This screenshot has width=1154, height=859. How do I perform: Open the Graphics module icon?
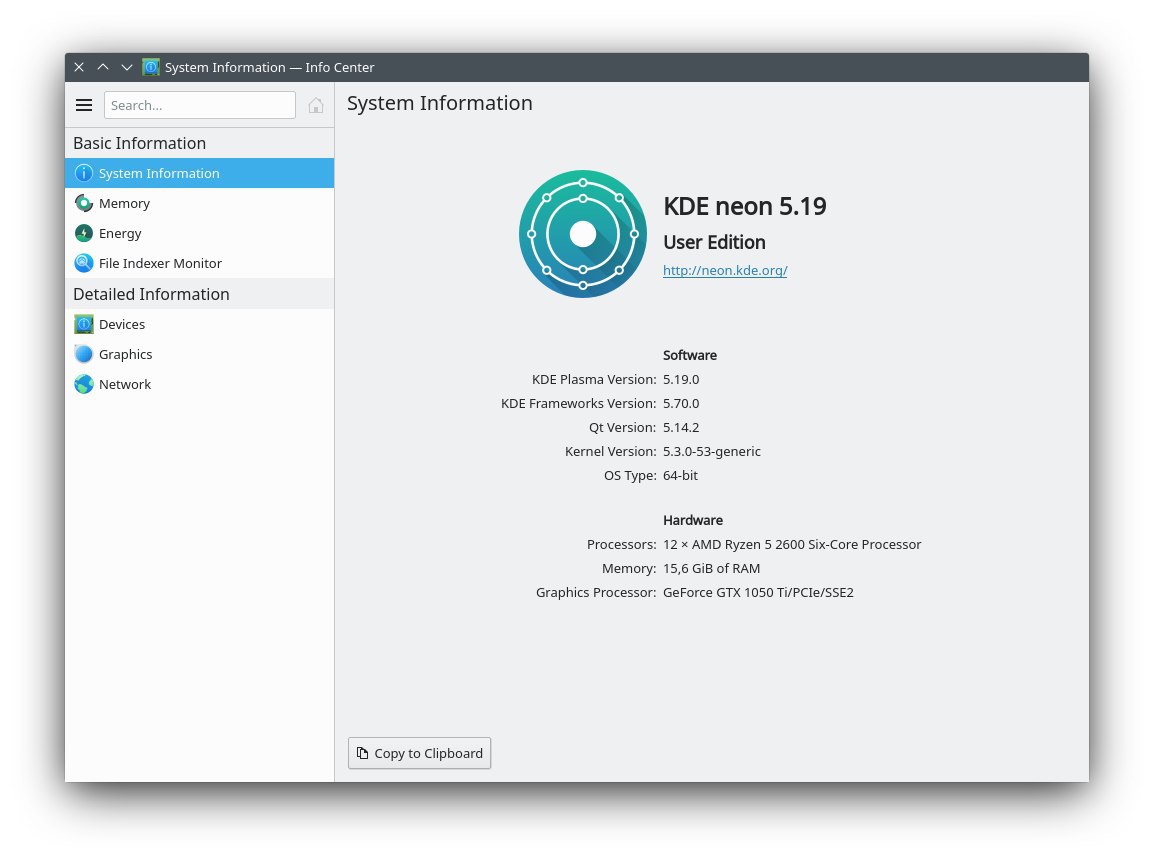pyautogui.click(x=84, y=354)
